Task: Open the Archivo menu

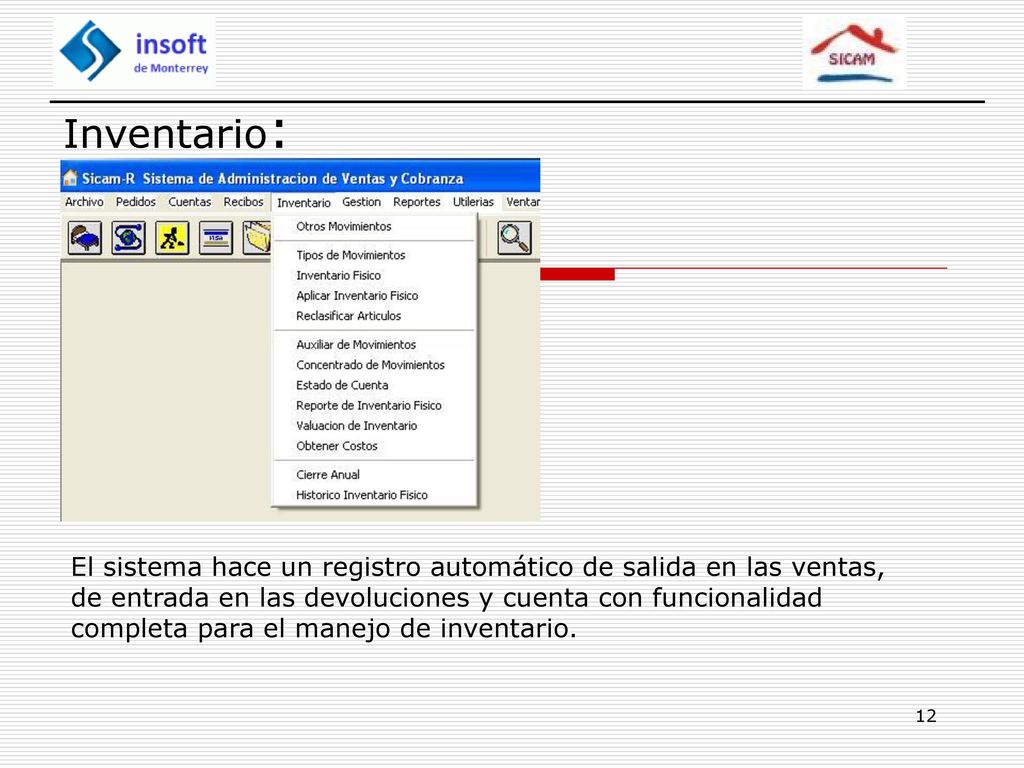Action: point(84,202)
